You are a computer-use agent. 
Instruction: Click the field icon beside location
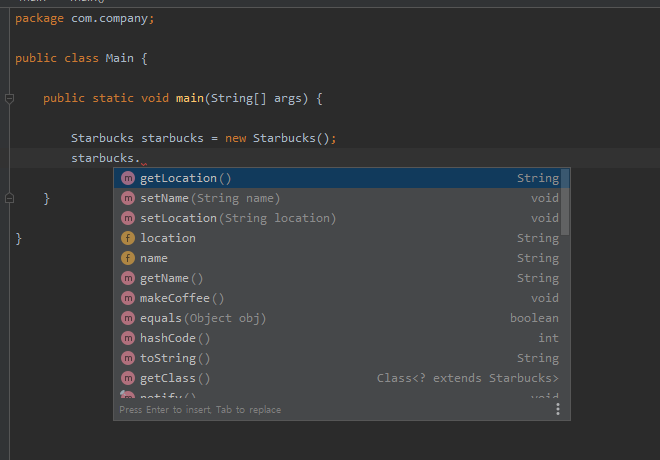(x=128, y=238)
